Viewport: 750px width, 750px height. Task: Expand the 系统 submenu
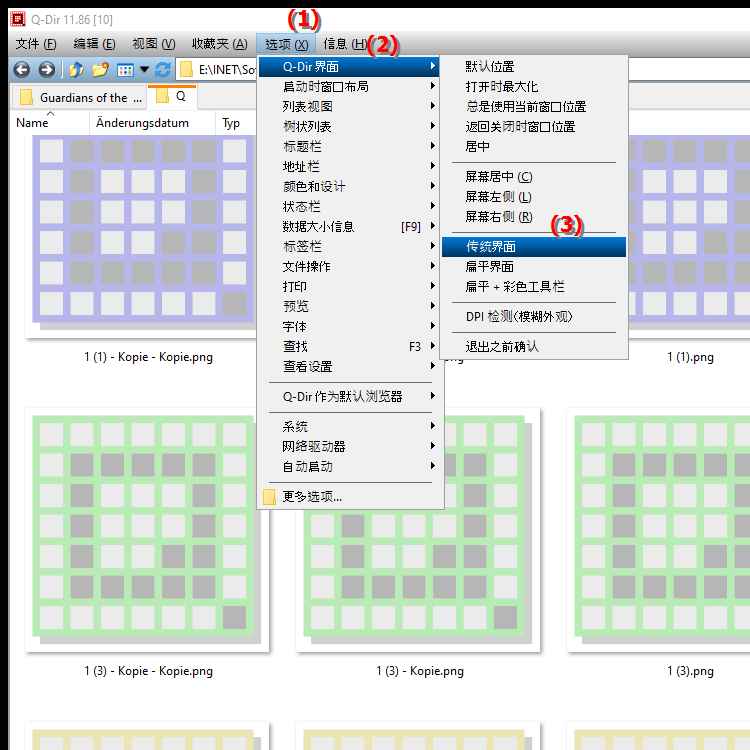coord(348,426)
